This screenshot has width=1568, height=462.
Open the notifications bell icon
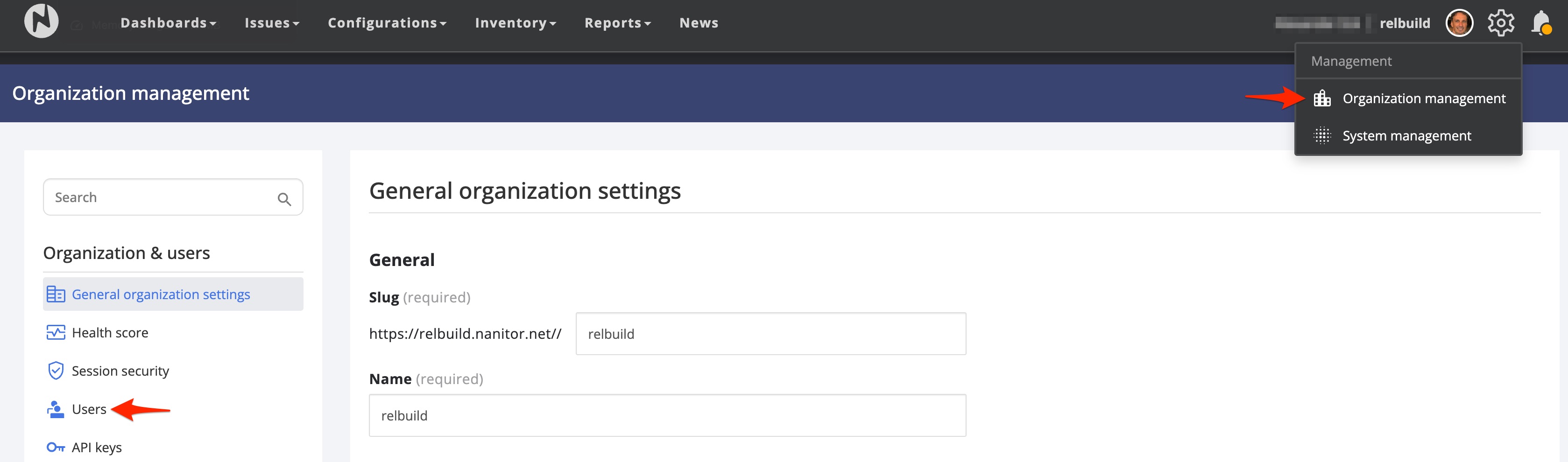click(1540, 23)
